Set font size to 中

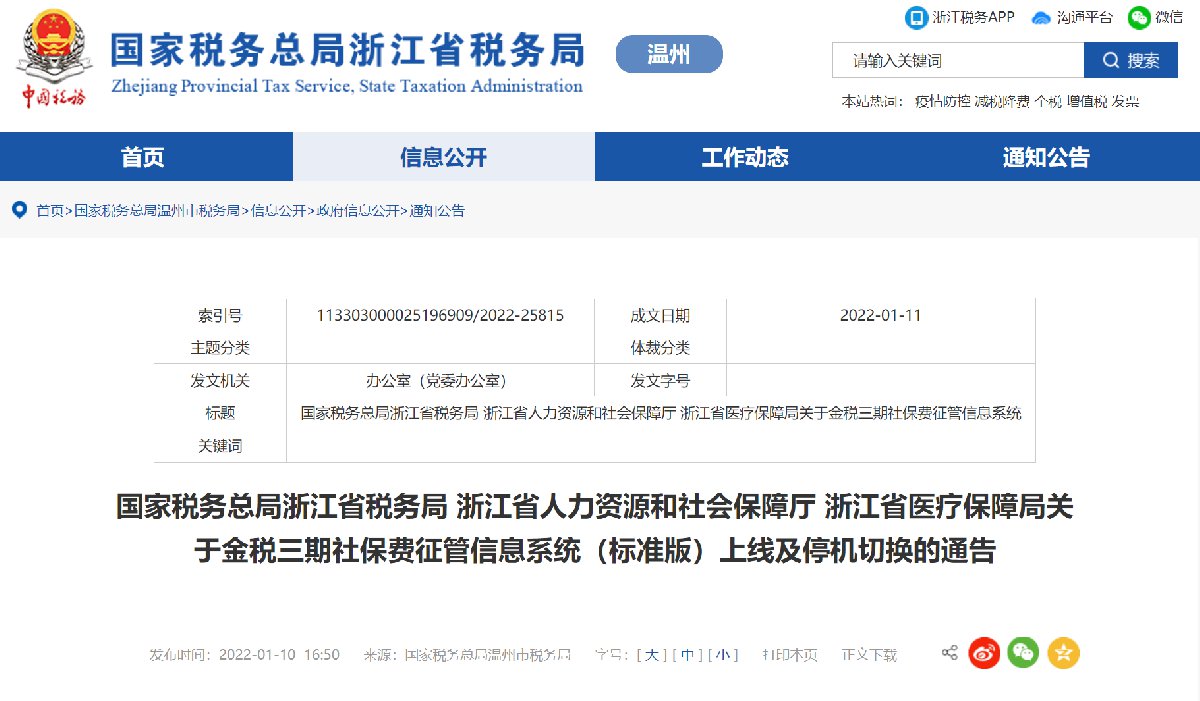tap(688, 655)
